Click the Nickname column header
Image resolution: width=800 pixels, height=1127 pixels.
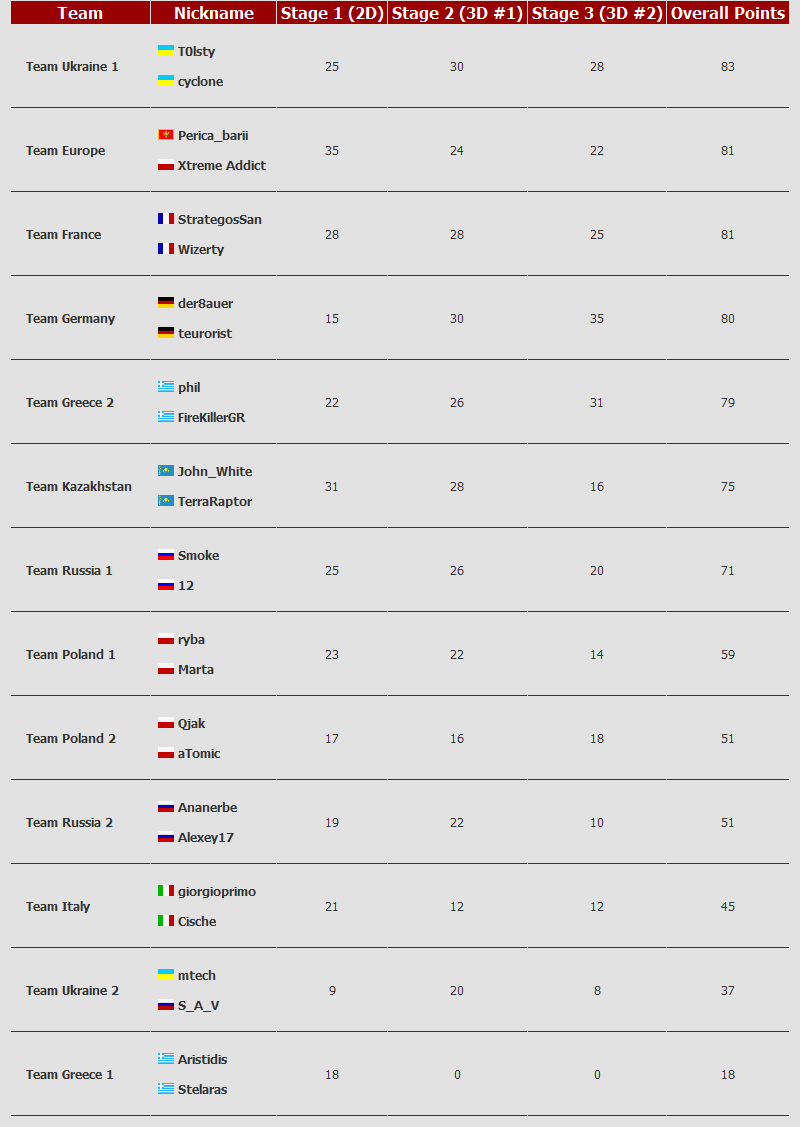213,13
